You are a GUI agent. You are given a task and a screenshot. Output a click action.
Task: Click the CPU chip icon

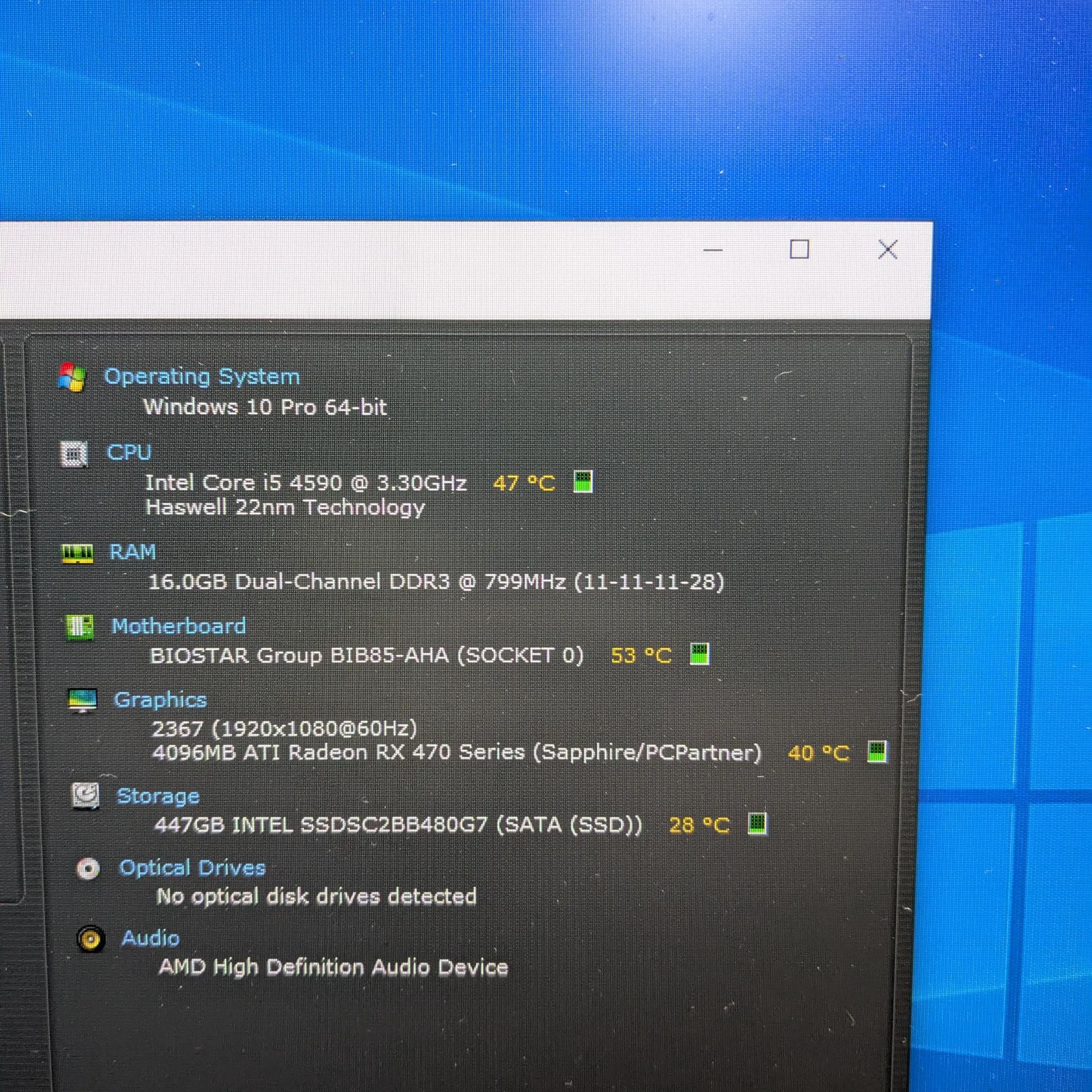pos(74,453)
